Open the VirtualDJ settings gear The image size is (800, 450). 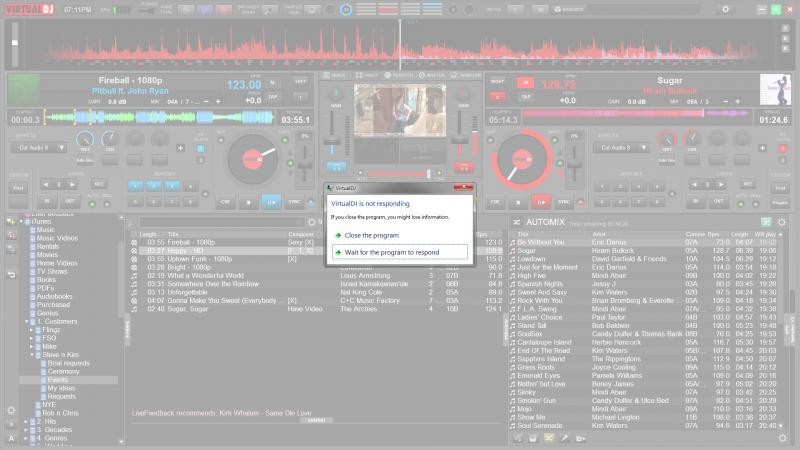pyautogui.click(x=725, y=9)
